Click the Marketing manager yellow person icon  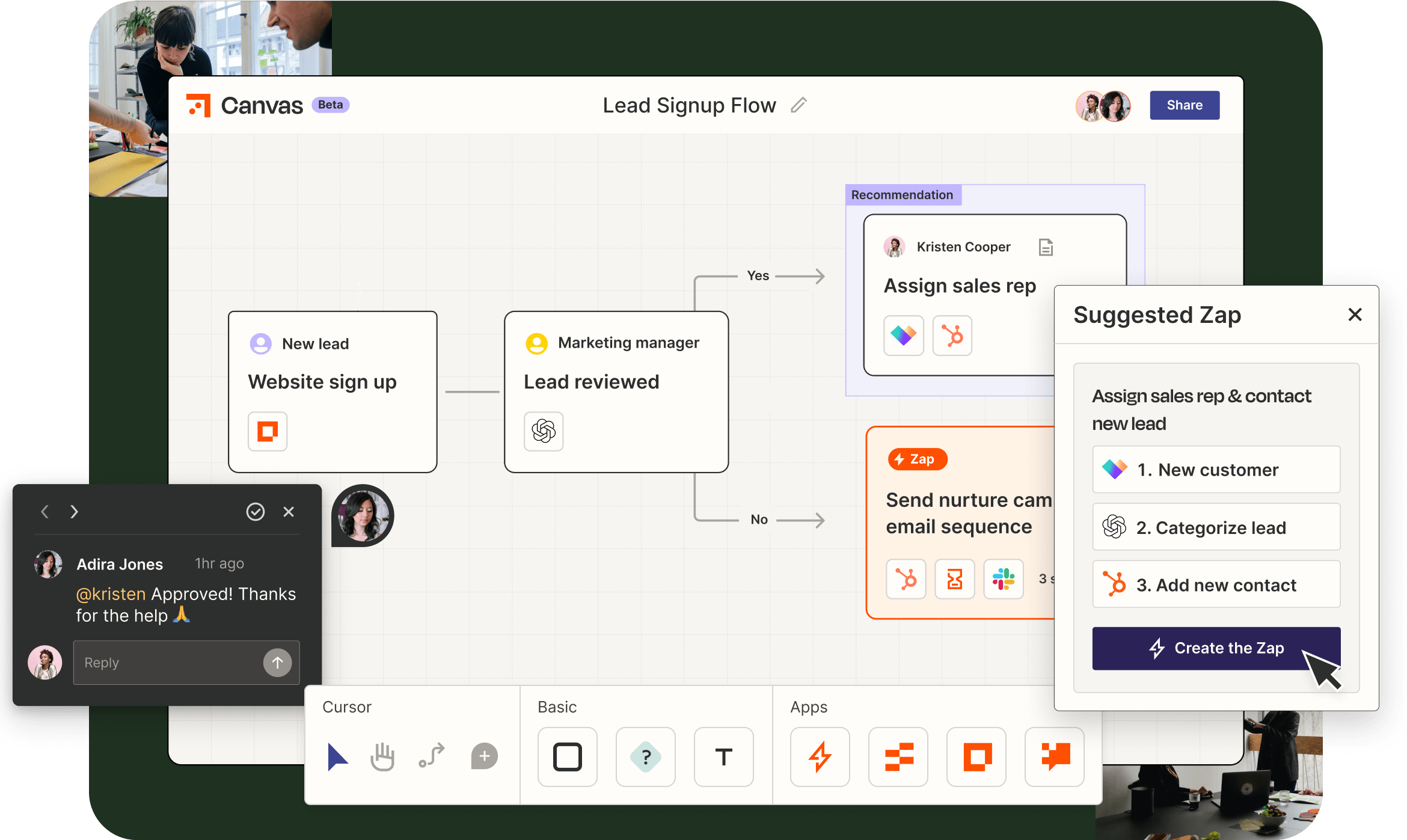[x=536, y=343]
